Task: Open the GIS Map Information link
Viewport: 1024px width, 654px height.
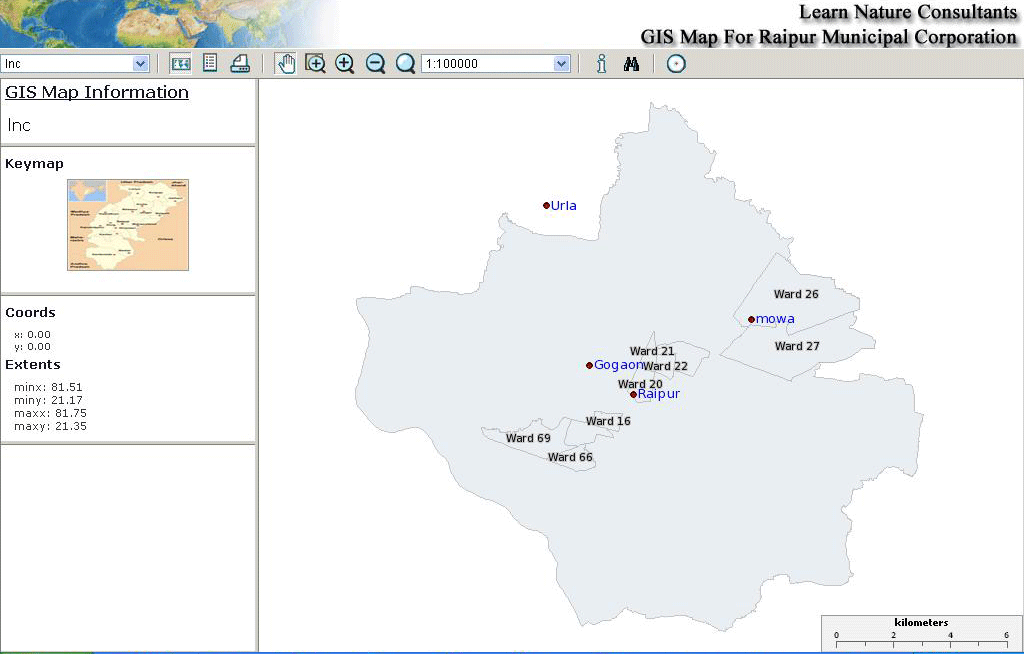Action: pos(96,92)
